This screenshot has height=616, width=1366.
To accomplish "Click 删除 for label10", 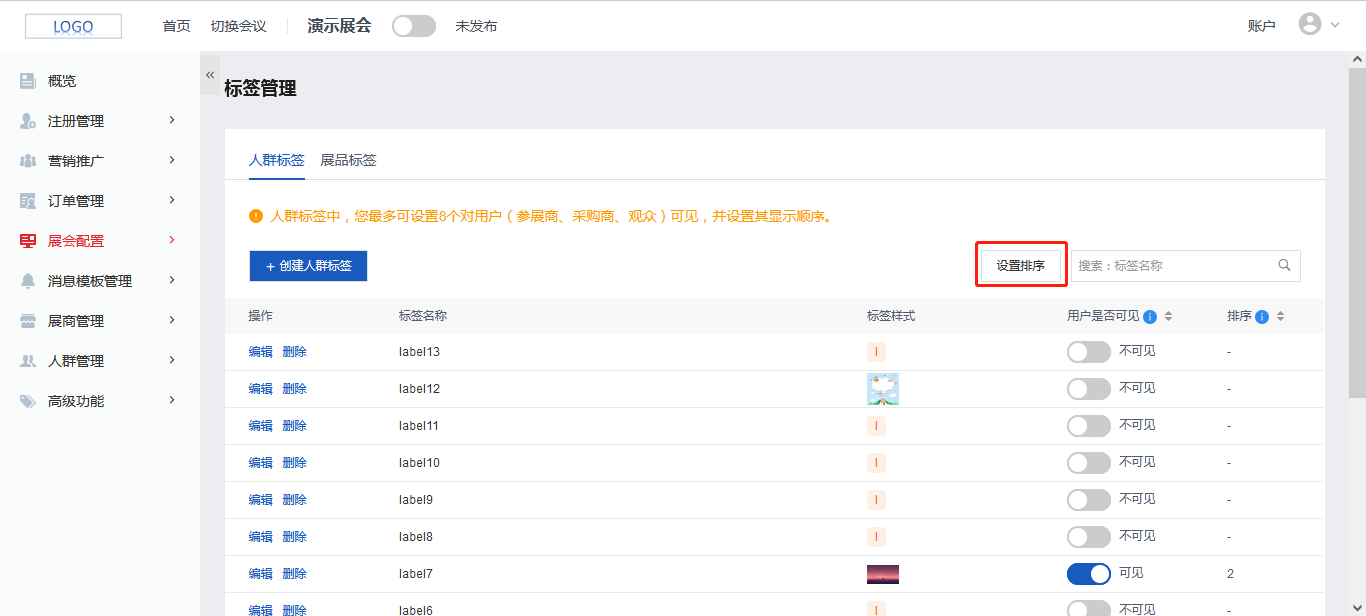I will 294,463.
